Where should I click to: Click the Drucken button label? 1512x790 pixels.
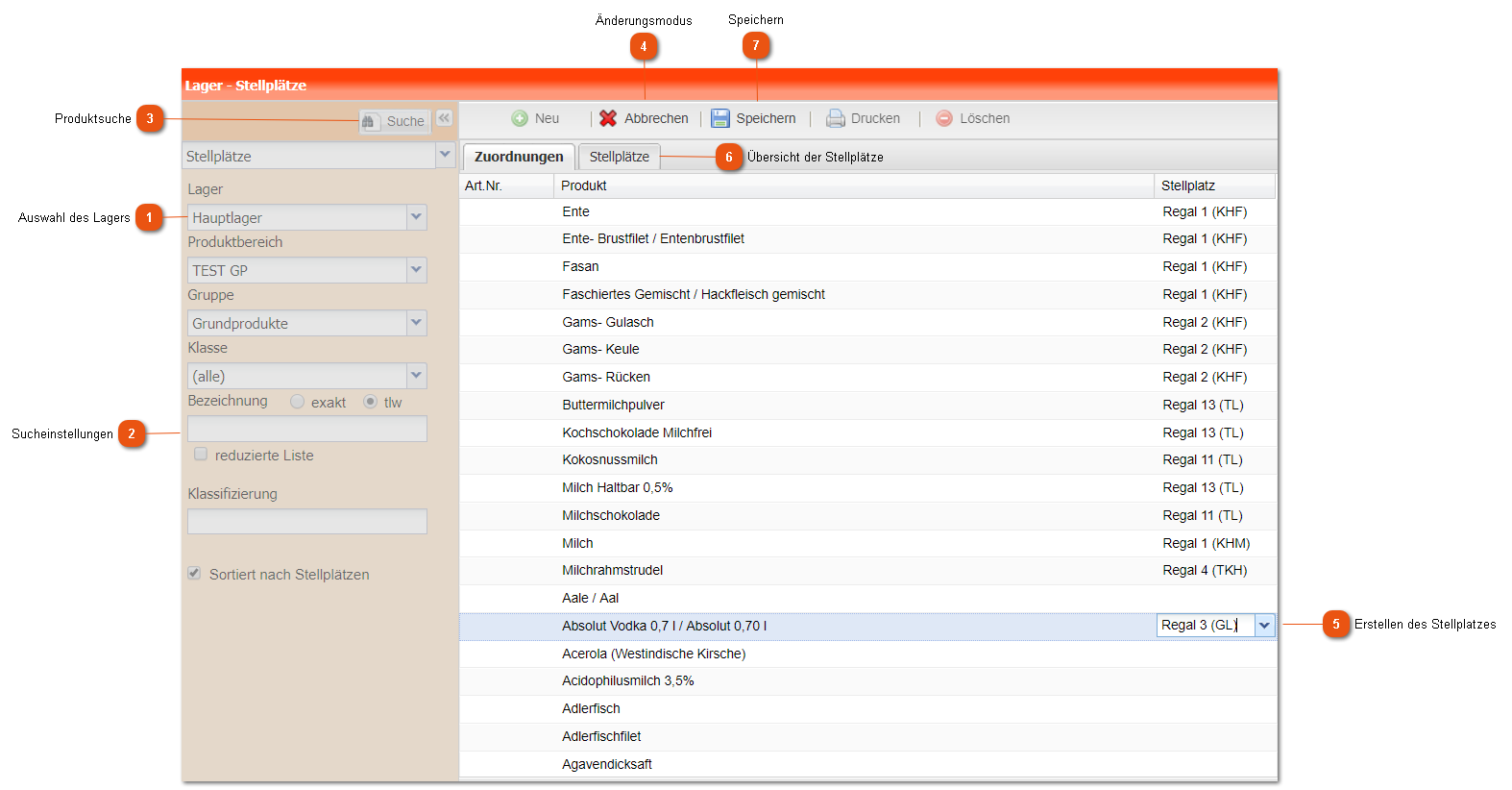pos(876,118)
